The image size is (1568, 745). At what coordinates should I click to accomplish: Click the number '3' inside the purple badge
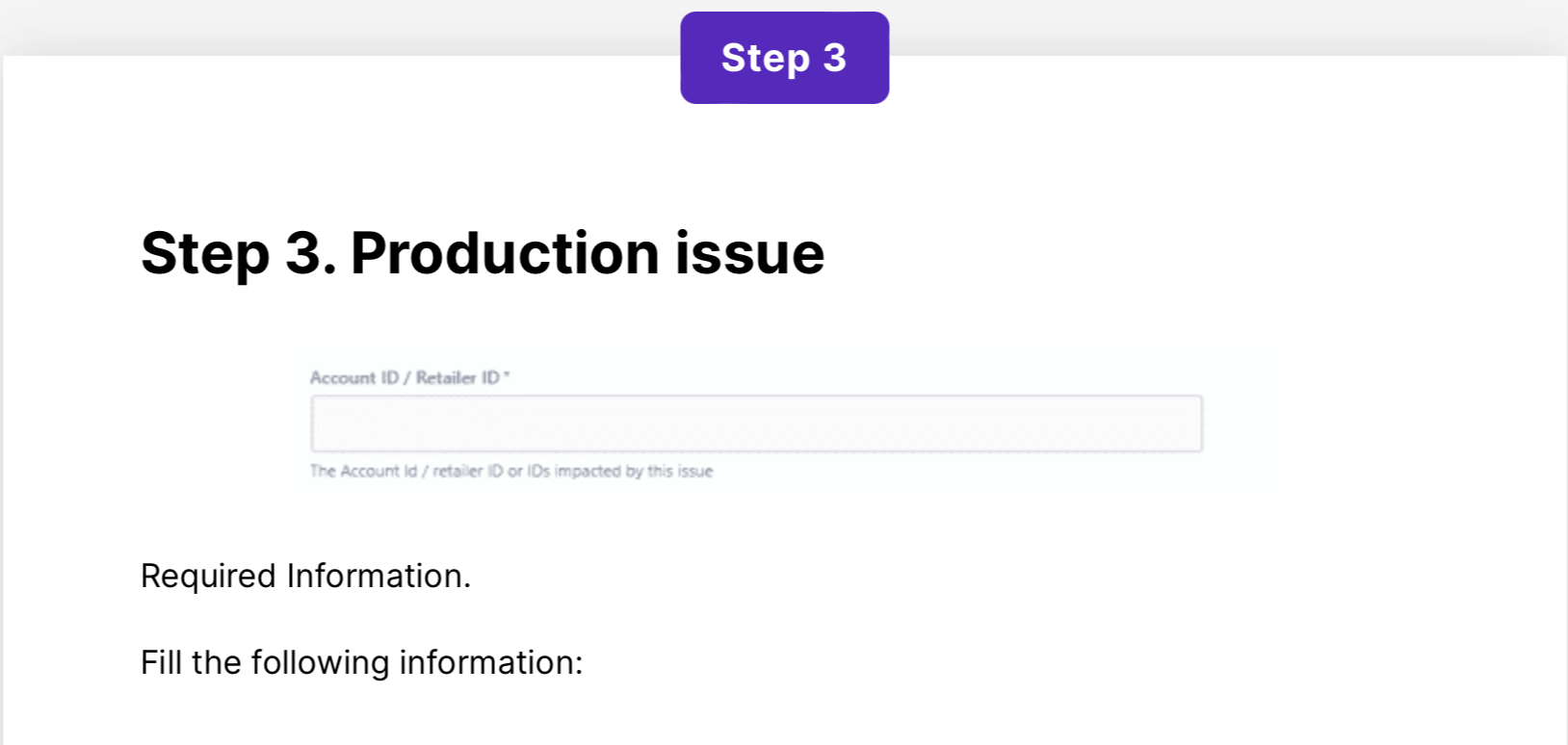834,58
